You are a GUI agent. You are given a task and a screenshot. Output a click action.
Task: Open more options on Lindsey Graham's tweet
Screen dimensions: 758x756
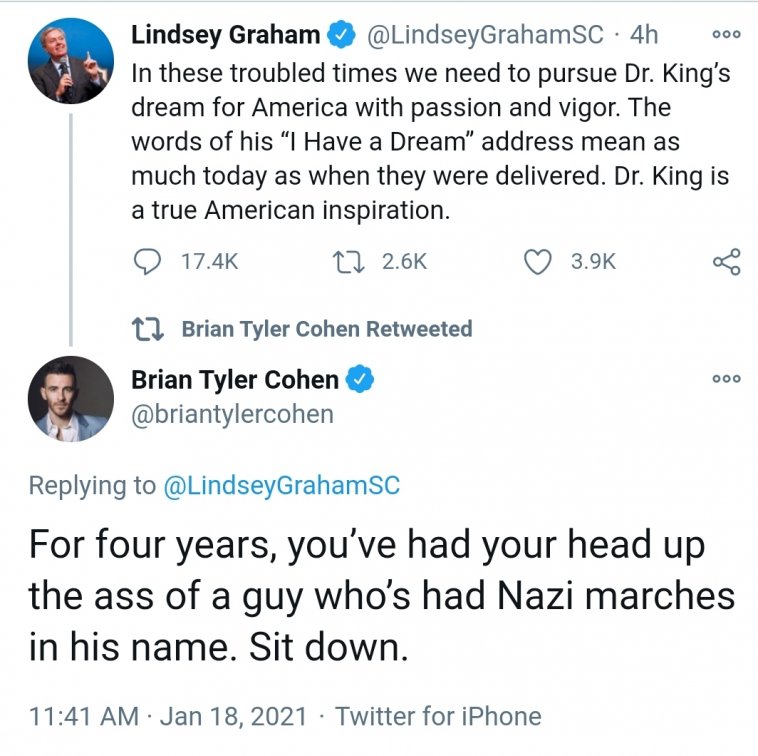point(727,33)
